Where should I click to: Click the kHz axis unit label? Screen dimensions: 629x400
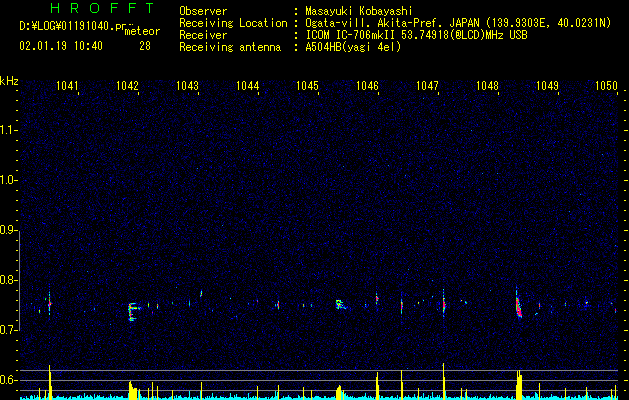tap(9, 81)
